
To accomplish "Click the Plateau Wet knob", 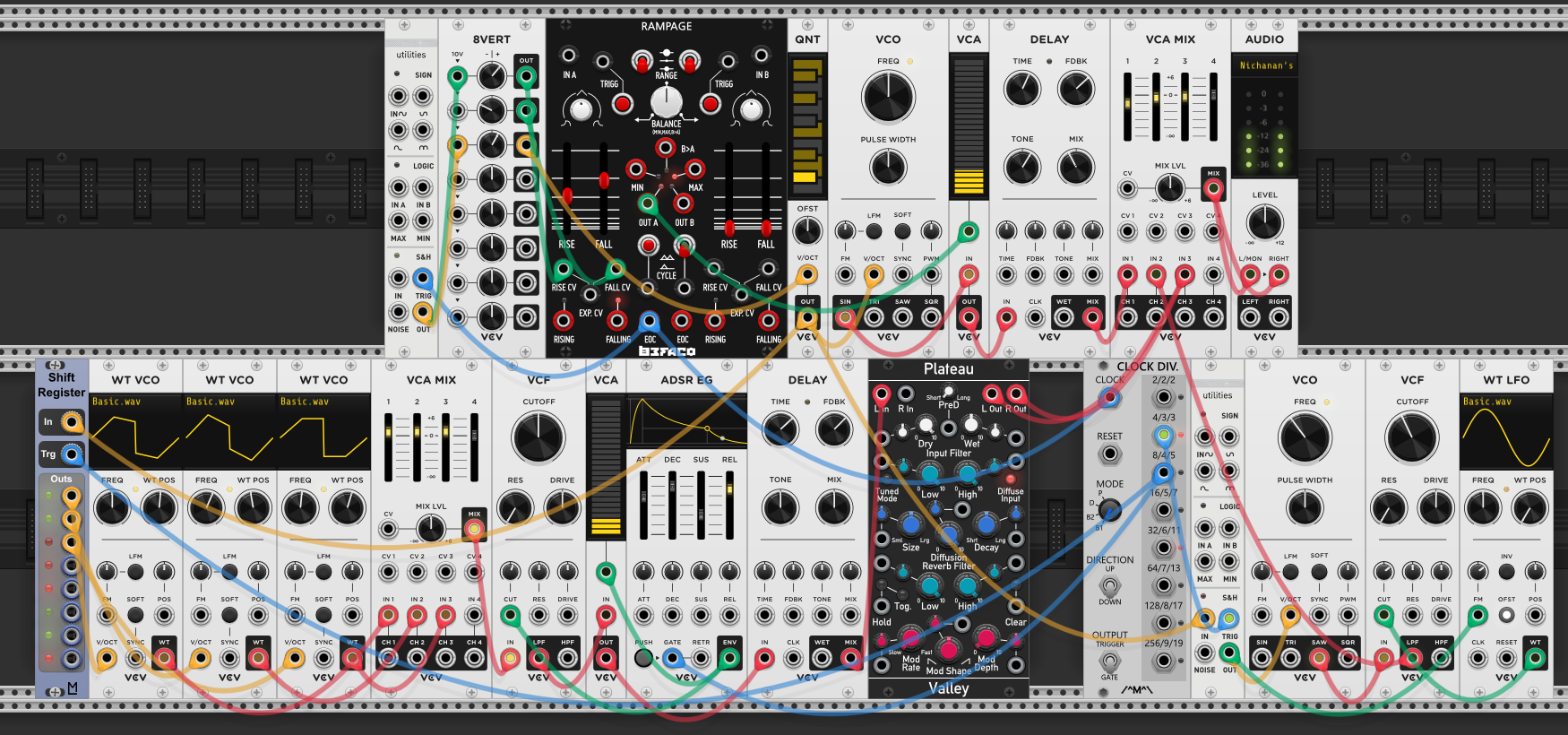I will [971, 423].
